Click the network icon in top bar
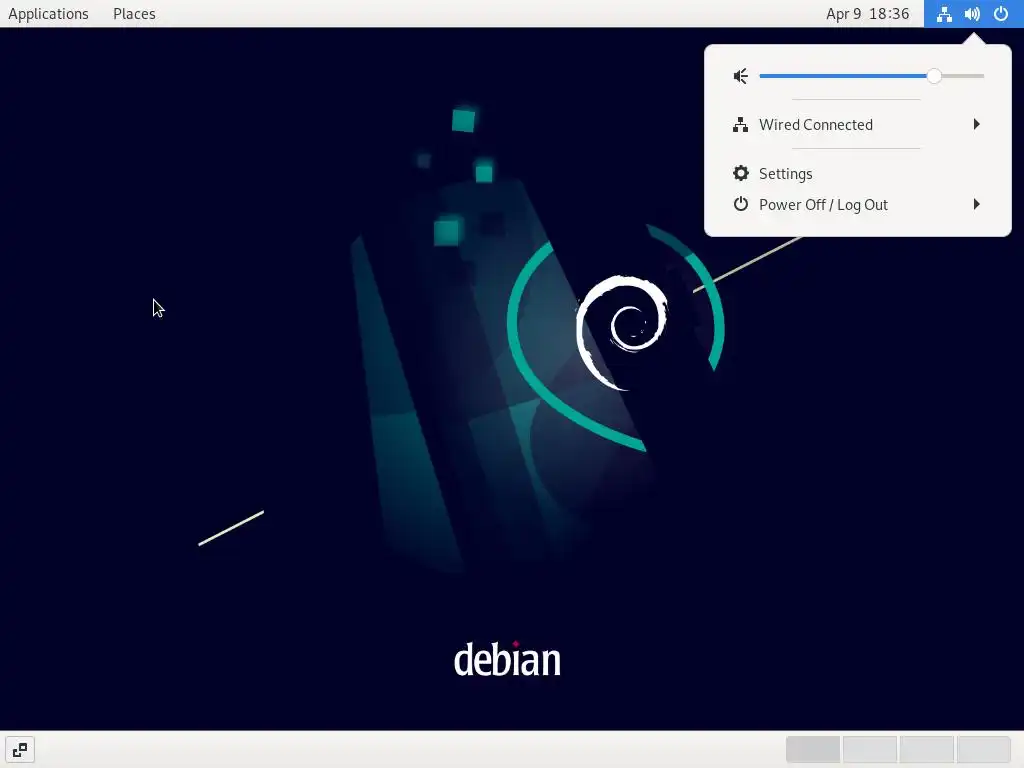The height and width of the screenshot is (768, 1024). click(944, 14)
